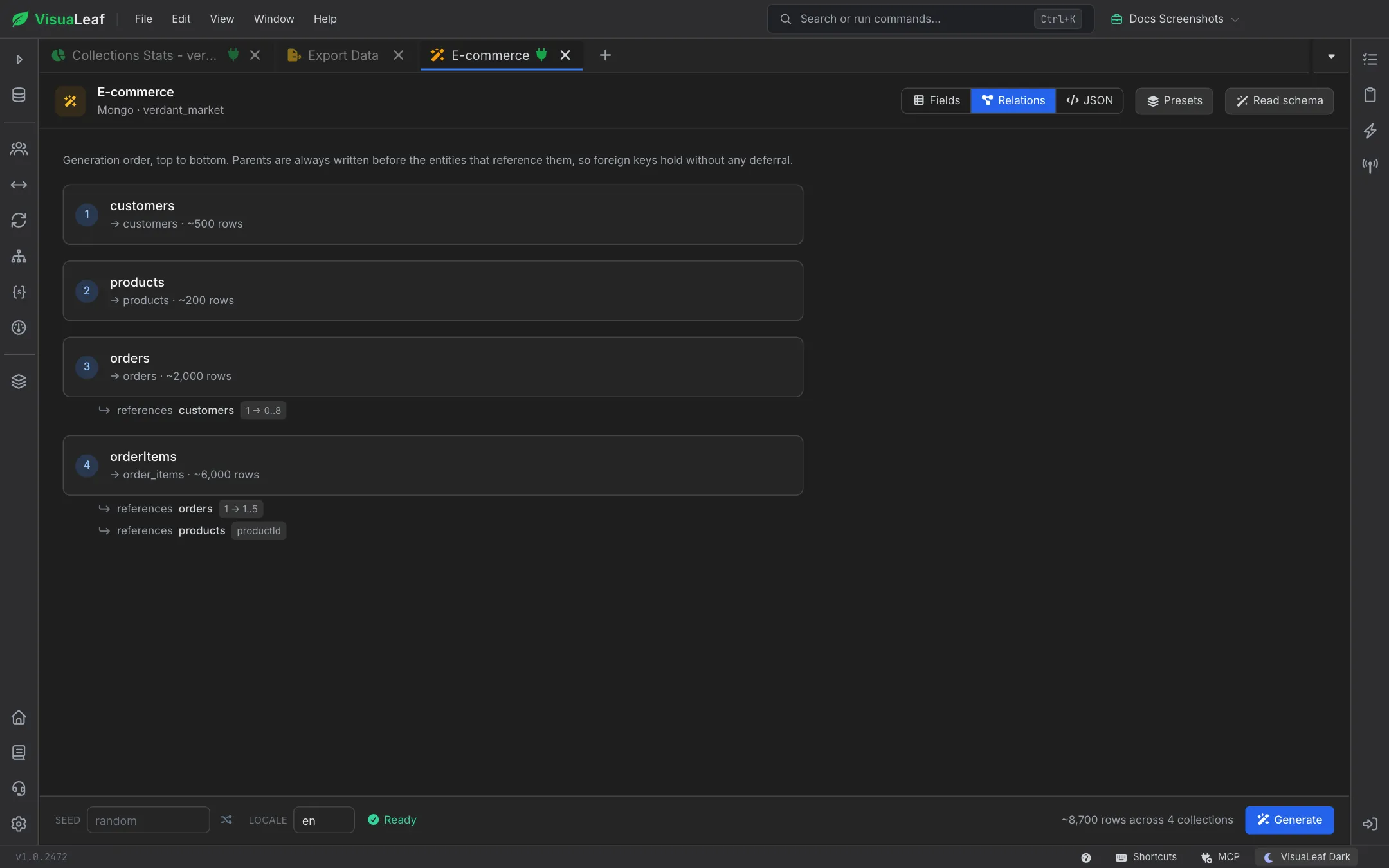Click the VisuaLeaf logo

point(58,19)
